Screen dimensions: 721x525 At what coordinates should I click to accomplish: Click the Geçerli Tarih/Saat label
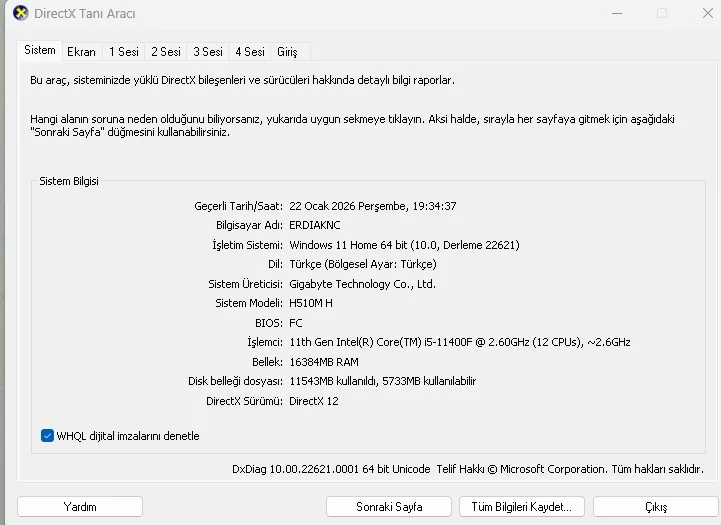[238, 206]
